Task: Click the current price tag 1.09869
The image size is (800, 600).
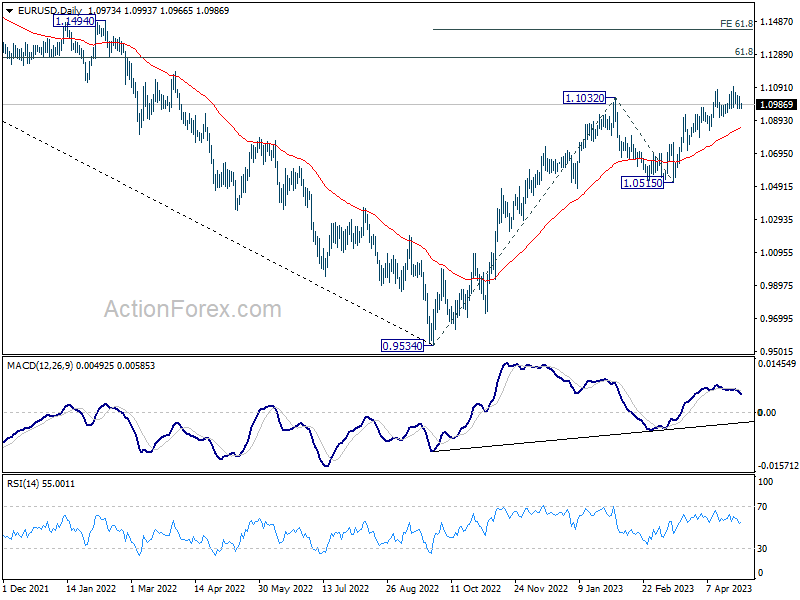Action: click(x=777, y=105)
